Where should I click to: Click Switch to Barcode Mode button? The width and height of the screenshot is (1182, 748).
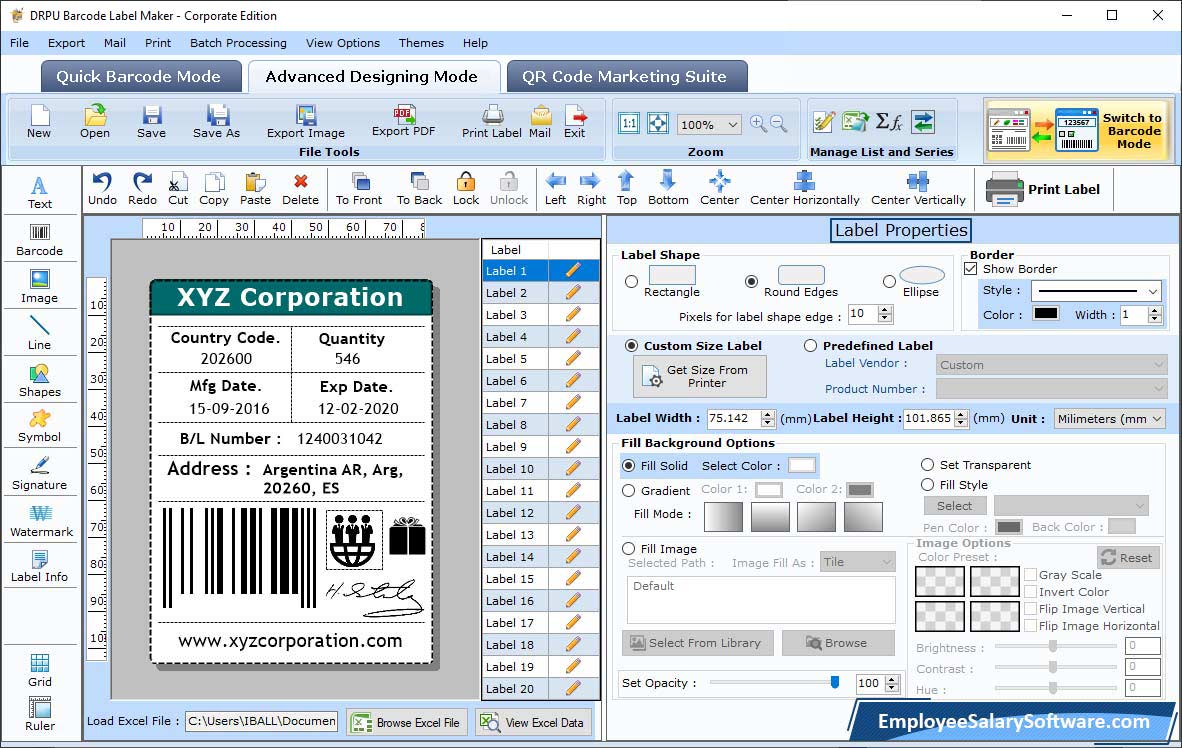1079,130
